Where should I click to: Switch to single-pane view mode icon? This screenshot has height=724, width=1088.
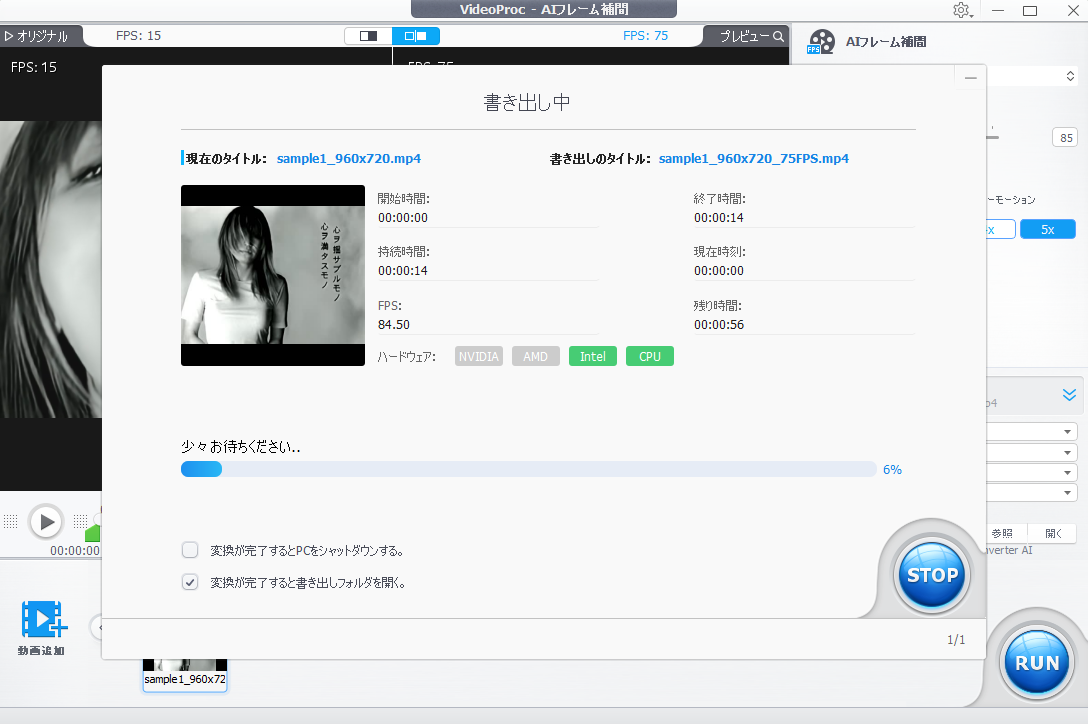point(368,35)
